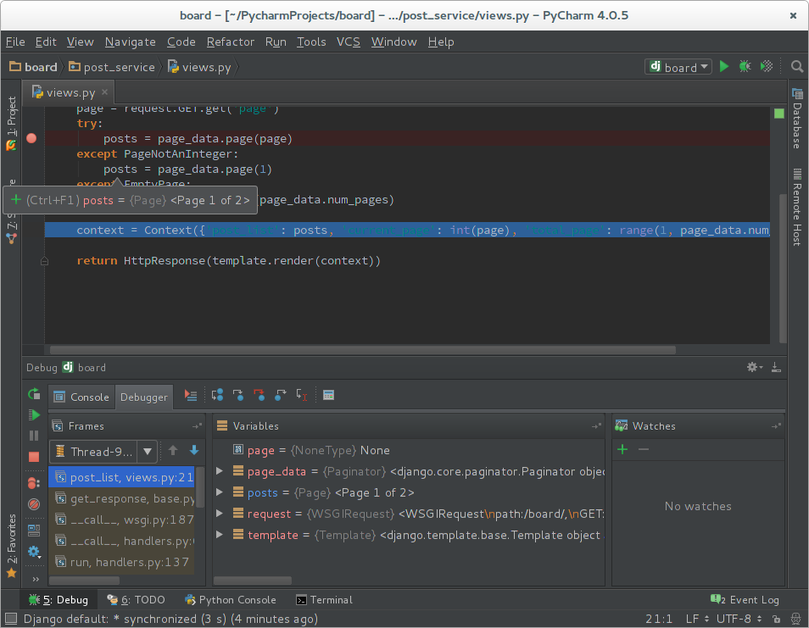Open the Python Console tool window
This screenshot has width=809, height=628.
[x=231, y=600]
